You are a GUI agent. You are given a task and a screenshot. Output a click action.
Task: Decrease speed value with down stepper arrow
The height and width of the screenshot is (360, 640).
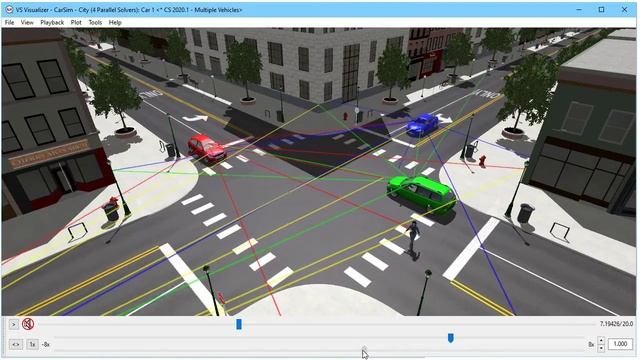(x=601, y=348)
